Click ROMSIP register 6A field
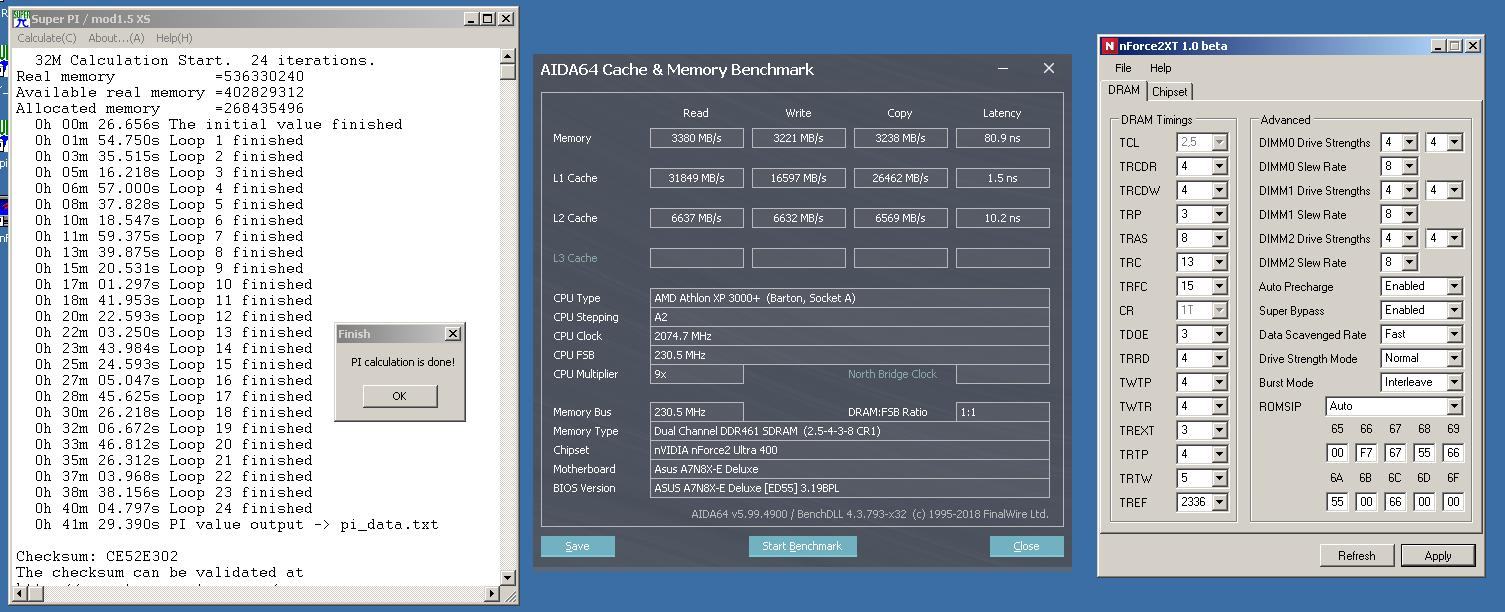1505x612 pixels. 1337,502
